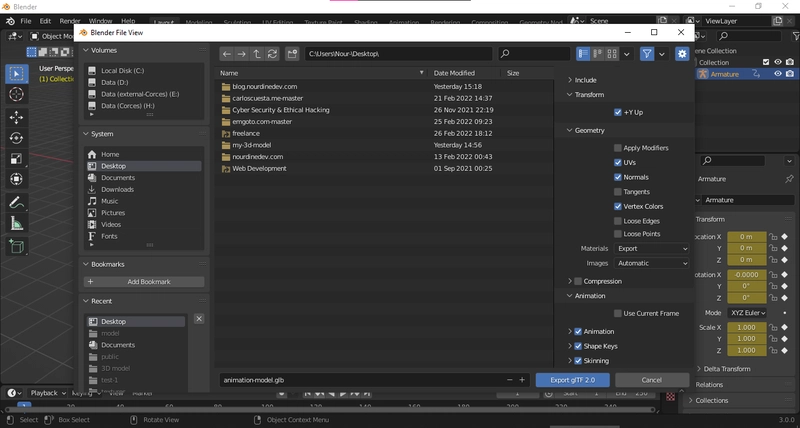Toggle the Shape Keys checkbox
The height and width of the screenshot is (428, 800).
pyautogui.click(x=578, y=346)
